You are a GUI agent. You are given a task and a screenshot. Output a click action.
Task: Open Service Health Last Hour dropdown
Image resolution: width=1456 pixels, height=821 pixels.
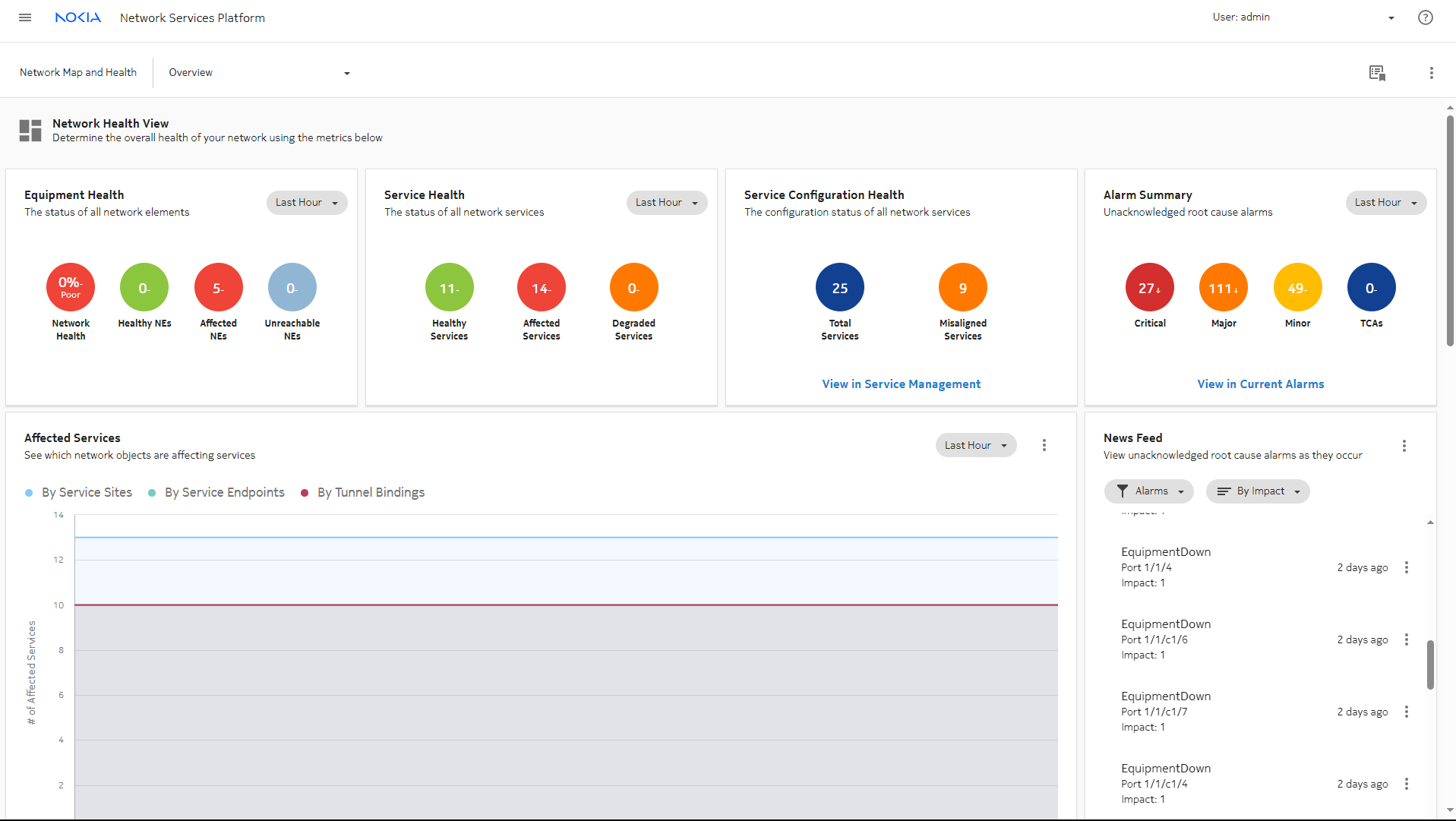pos(667,203)
